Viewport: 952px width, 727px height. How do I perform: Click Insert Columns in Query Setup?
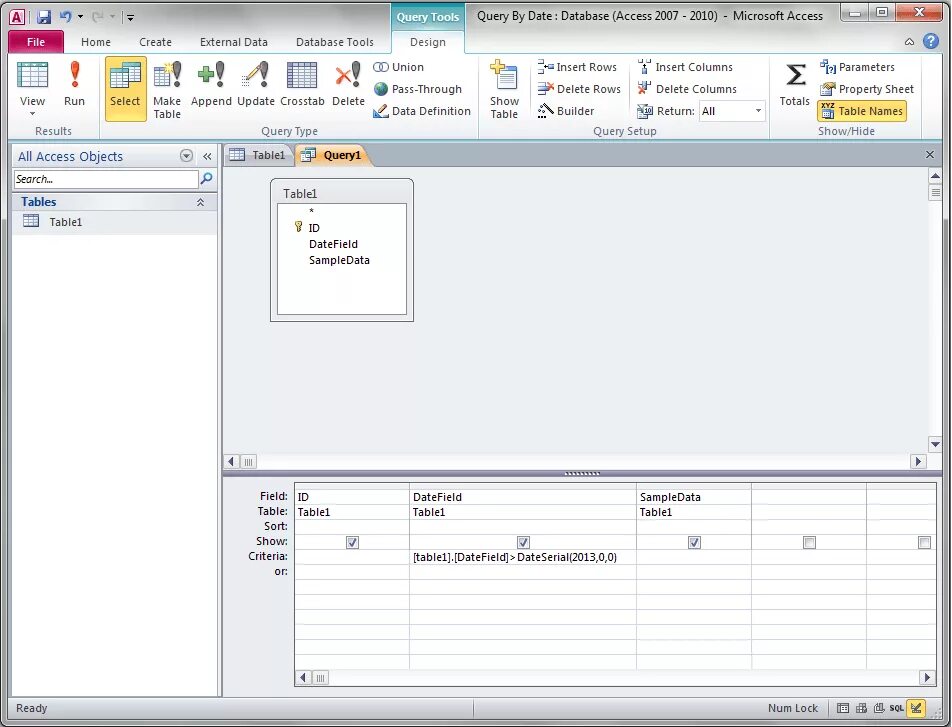click(695, 67)
